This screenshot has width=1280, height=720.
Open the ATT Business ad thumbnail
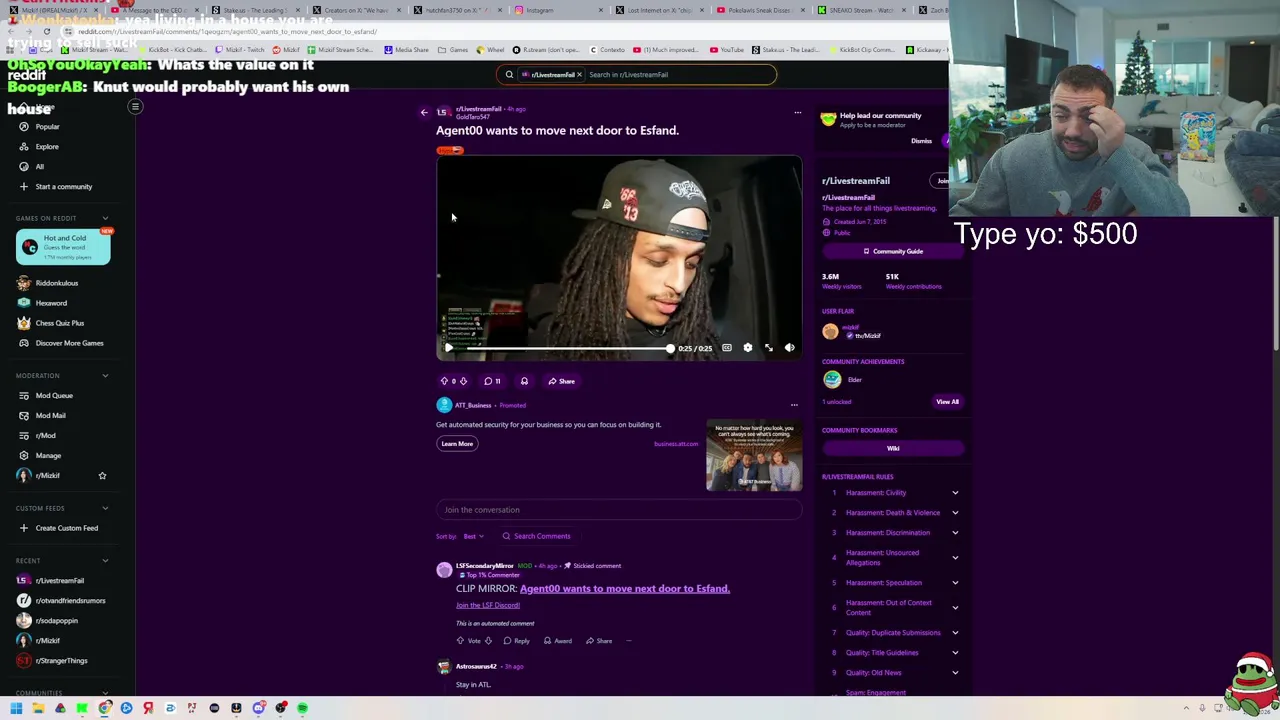click(x=754, y=456)
